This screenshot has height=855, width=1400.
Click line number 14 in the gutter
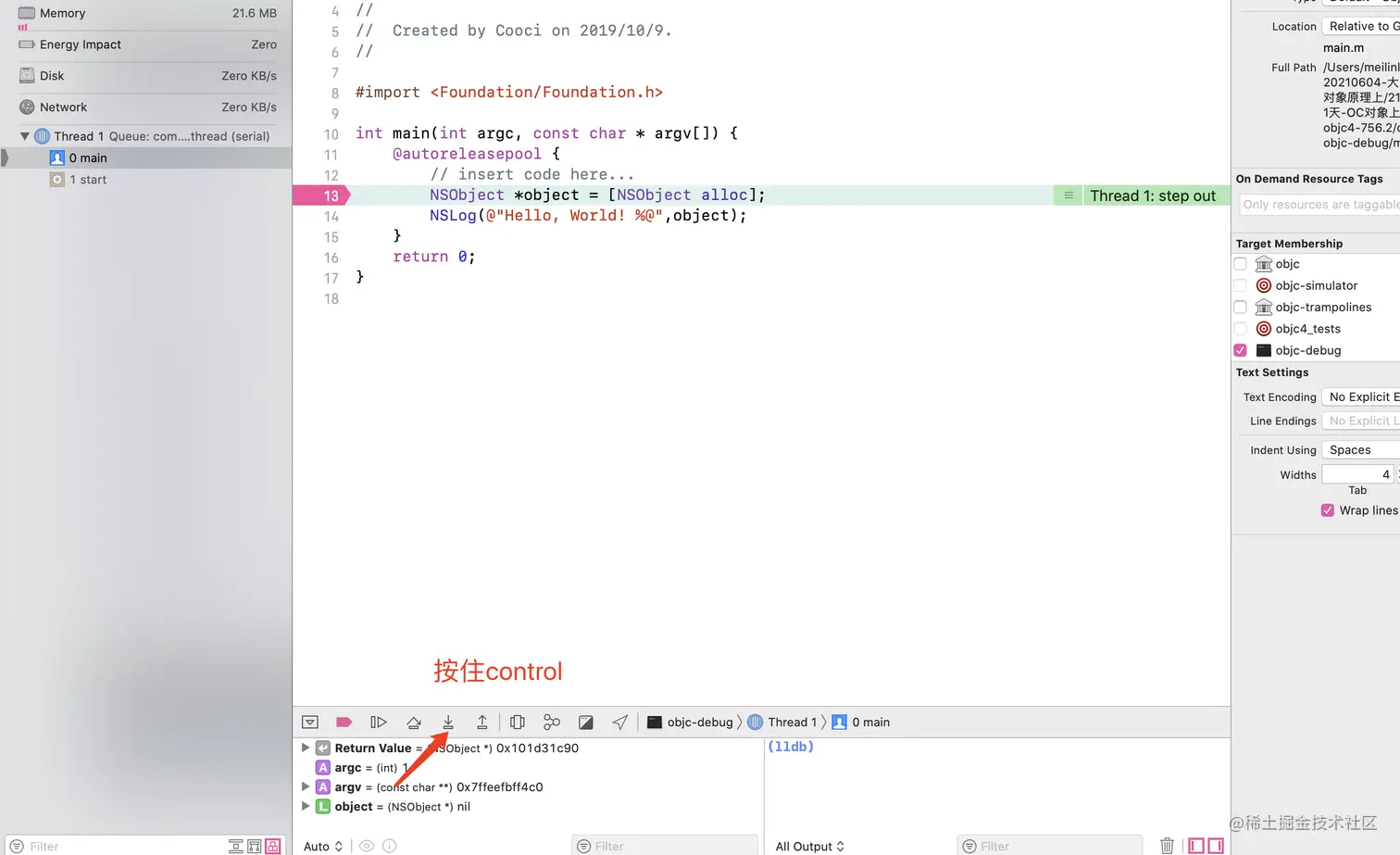coord(331,217)
